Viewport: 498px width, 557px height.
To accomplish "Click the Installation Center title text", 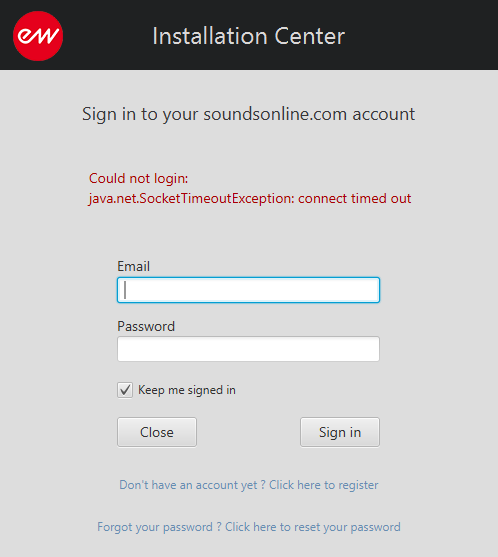I will tap(249, 36).
